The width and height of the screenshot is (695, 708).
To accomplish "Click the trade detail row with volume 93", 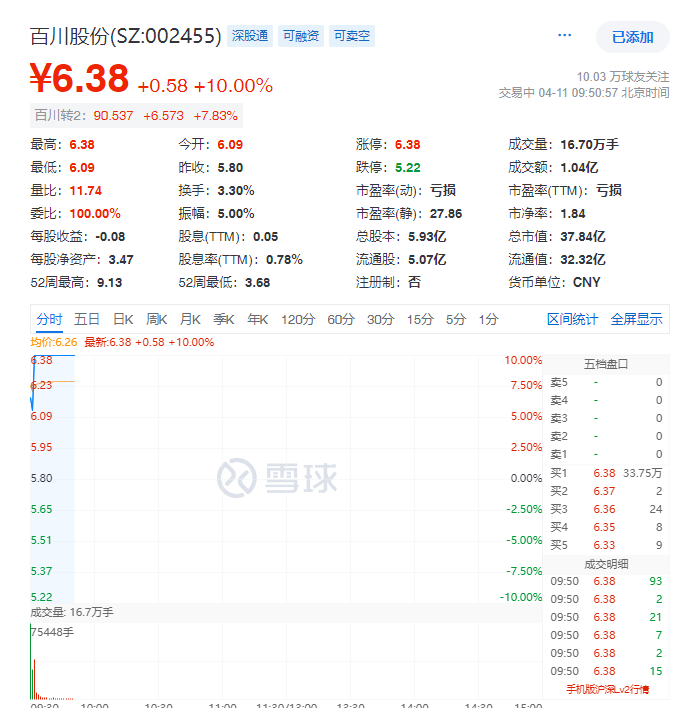I will click(606, 581).
